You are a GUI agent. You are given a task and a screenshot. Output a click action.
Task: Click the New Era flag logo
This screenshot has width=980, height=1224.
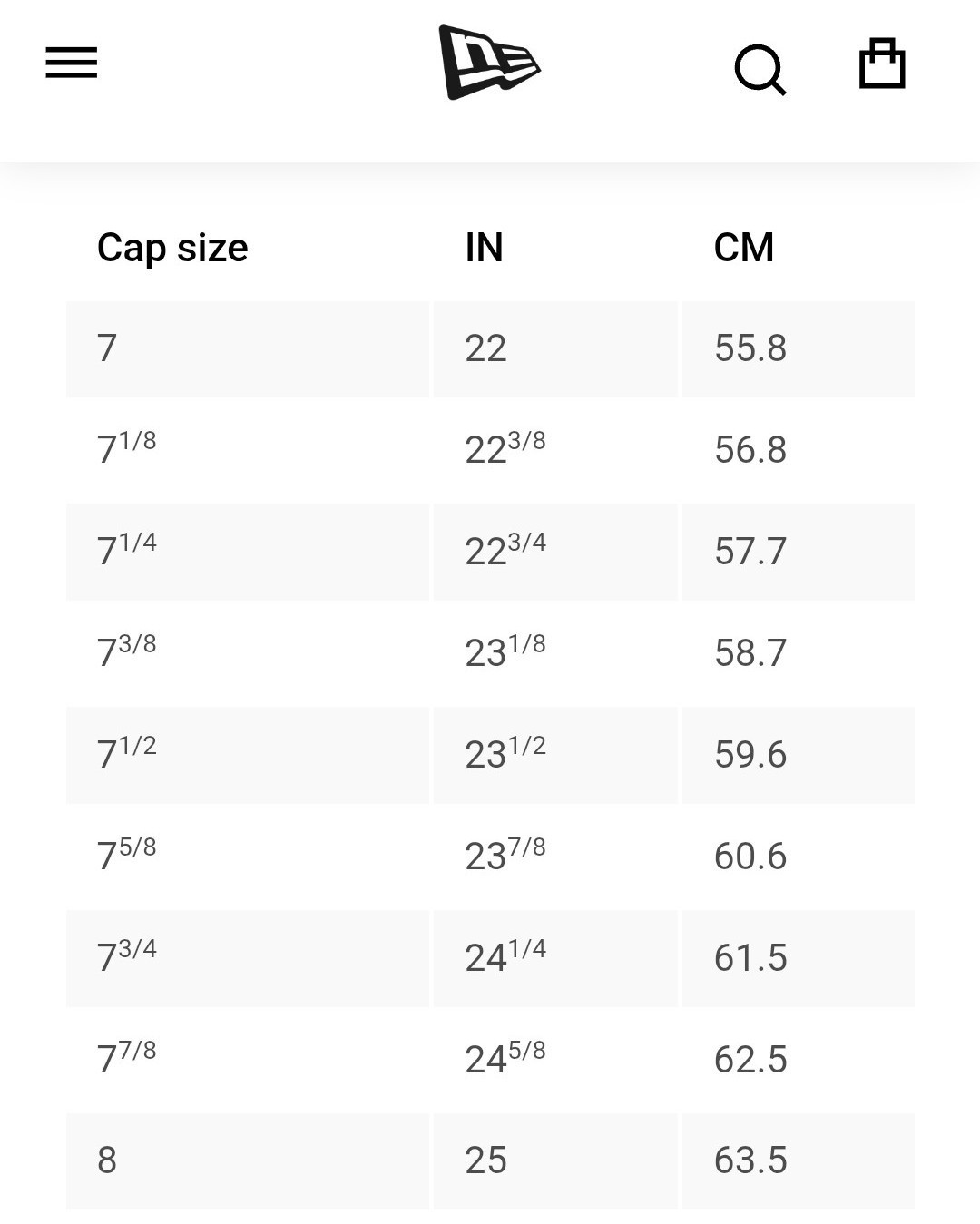[x=489, y=62]
